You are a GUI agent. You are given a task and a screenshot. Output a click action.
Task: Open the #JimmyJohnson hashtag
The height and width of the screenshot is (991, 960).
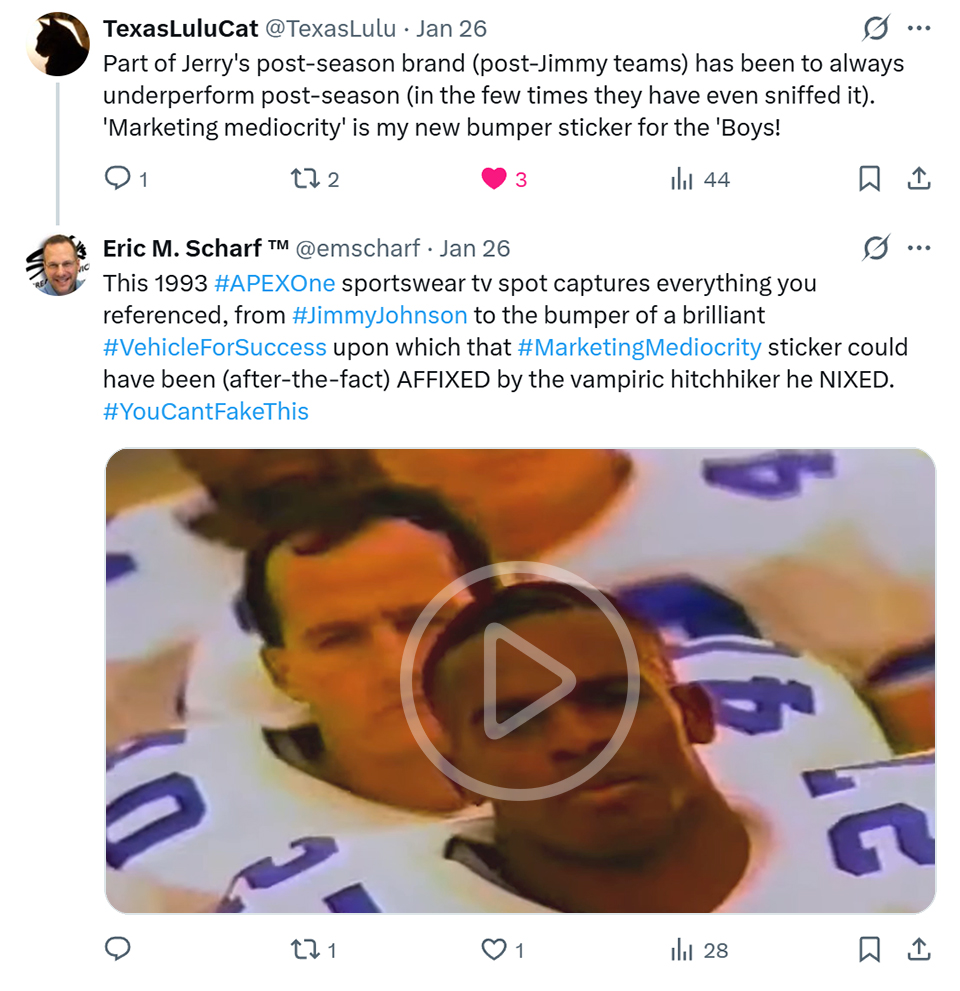tap(380, 315)
